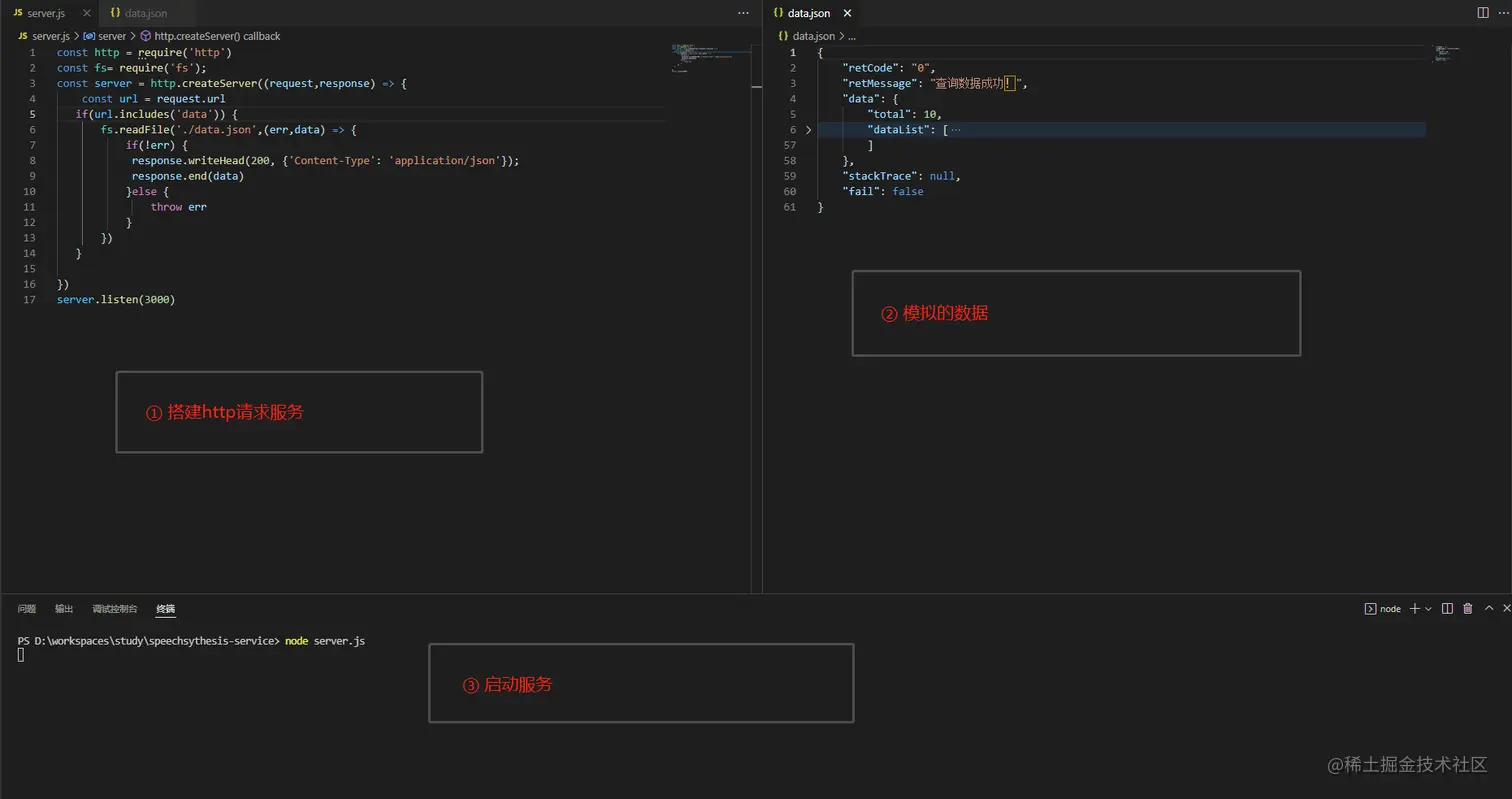Click line number 5 in server.js
Viewport: 1512px width, 799px height.
pos(32,115)
